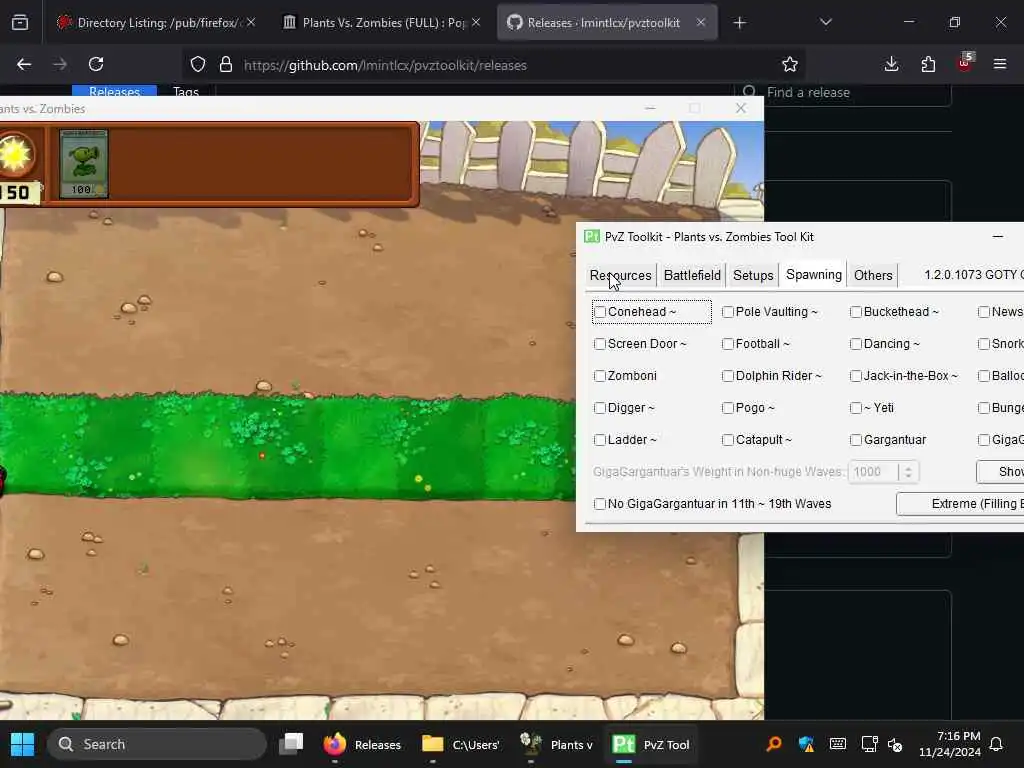The image size is (1024, 768).
Task: Toggle the Dolphin Rider checkbox
Action: pyautogui.click(x=728, y=376)
